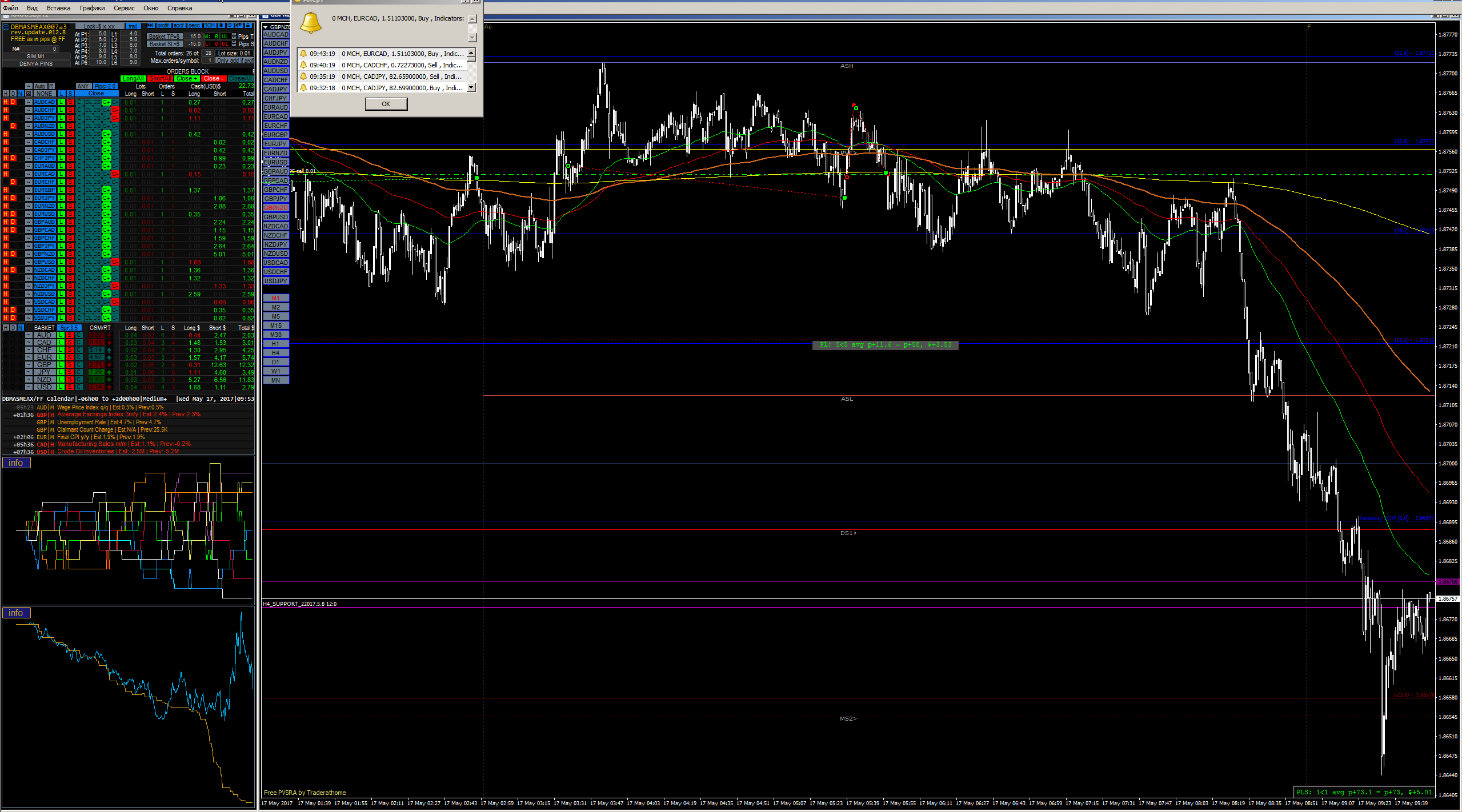Click the up arrow in the JPY basket row
The image size is (1462, 812).
point(109,372)
